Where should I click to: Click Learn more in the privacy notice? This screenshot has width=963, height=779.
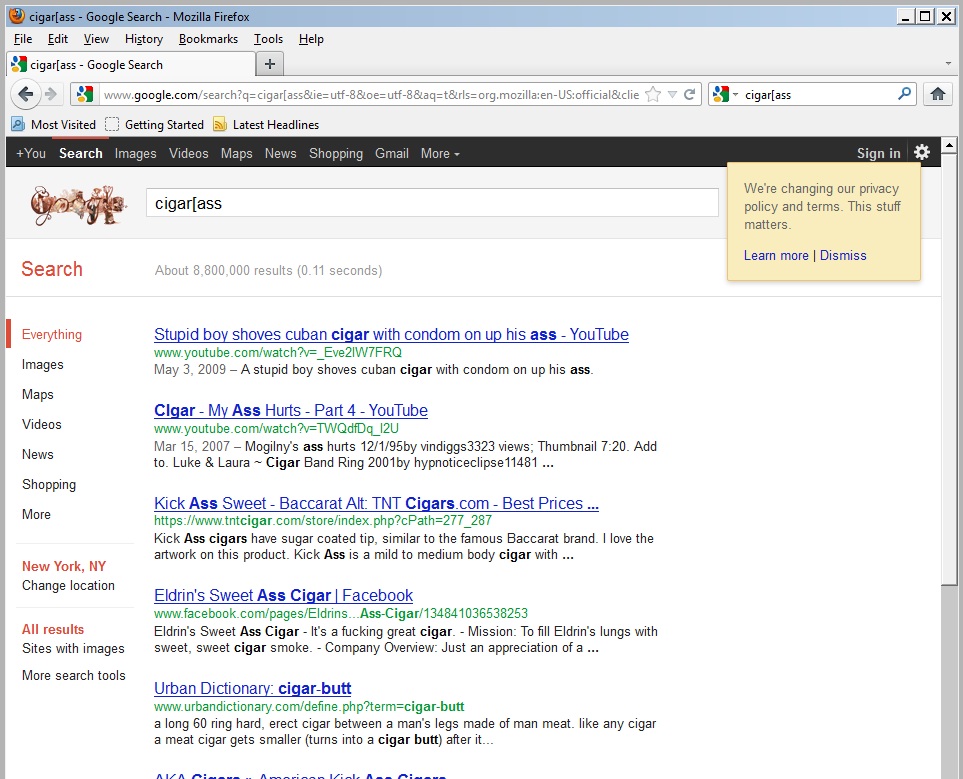click(776, 256)
